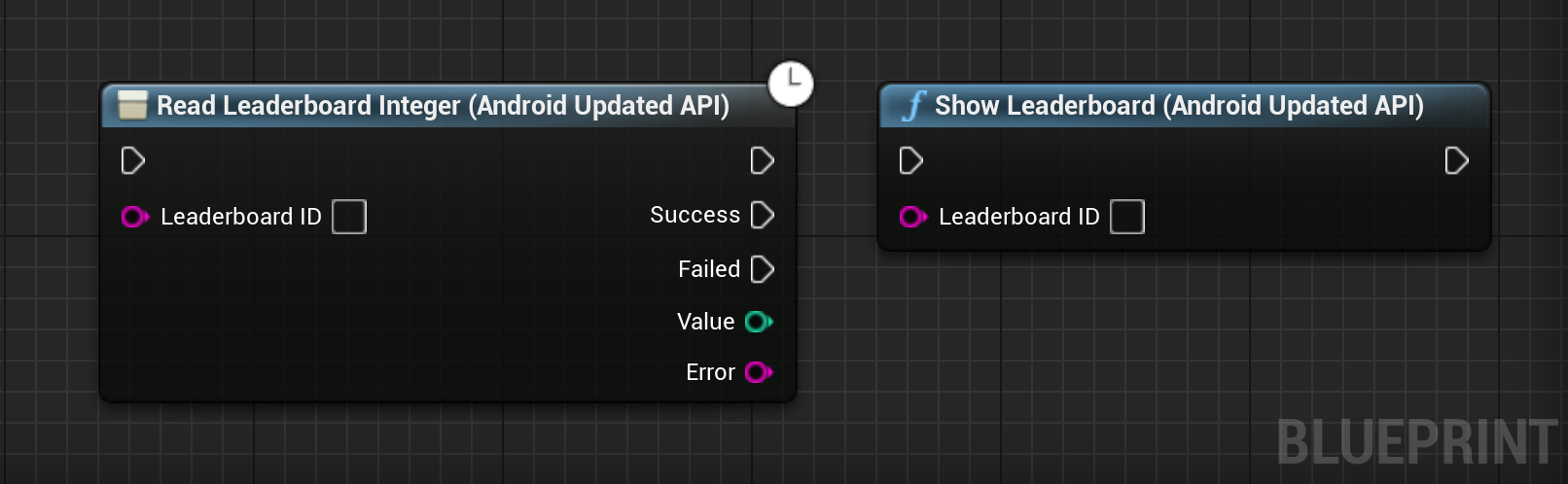This screenshot has width=1568, height=484.
Task: Click Leaderboard ID pin on Show Leaderboard node
Action: (913, 217)
